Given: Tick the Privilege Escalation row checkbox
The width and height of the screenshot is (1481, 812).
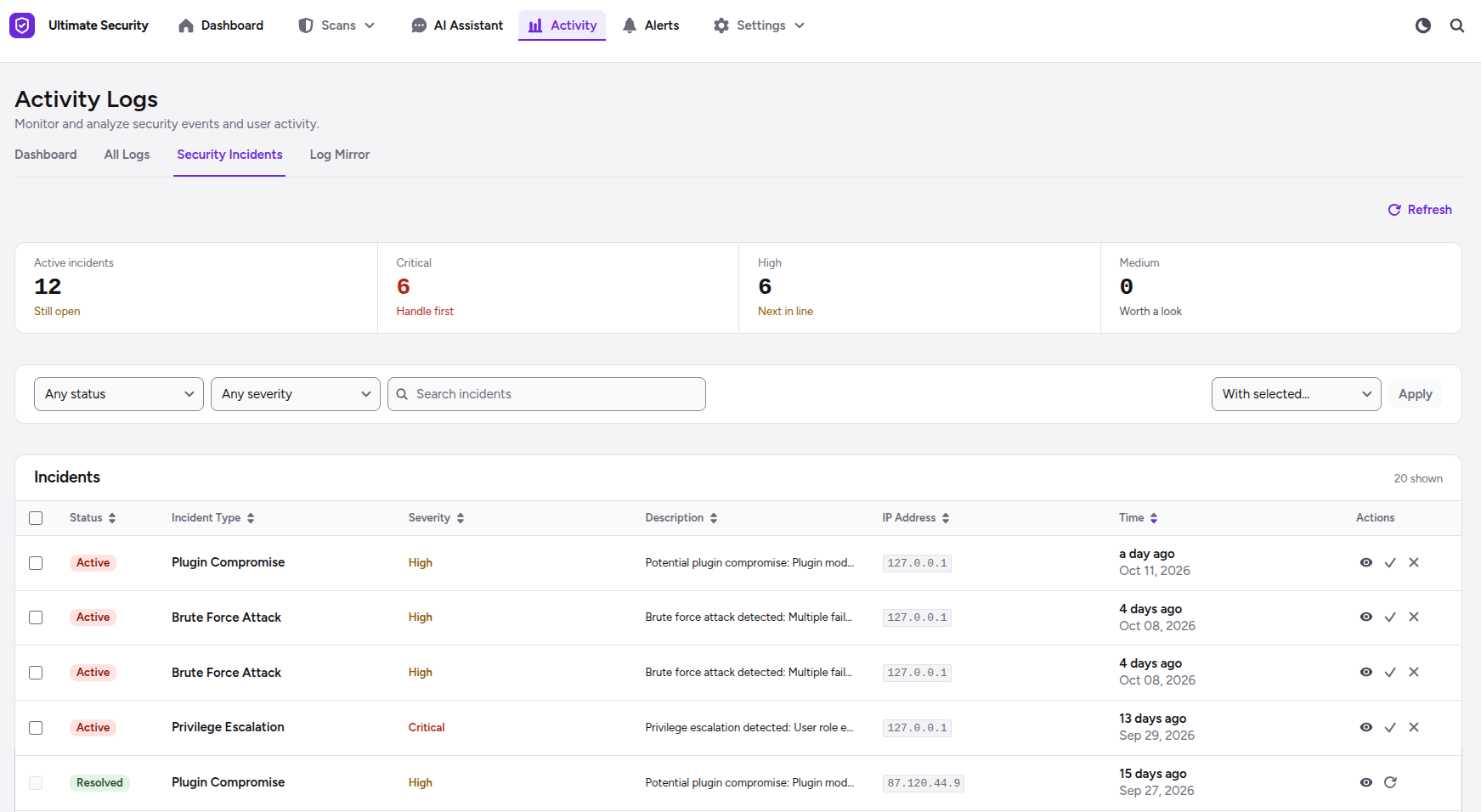Looking at the screenshot, I should pos(36,728).
